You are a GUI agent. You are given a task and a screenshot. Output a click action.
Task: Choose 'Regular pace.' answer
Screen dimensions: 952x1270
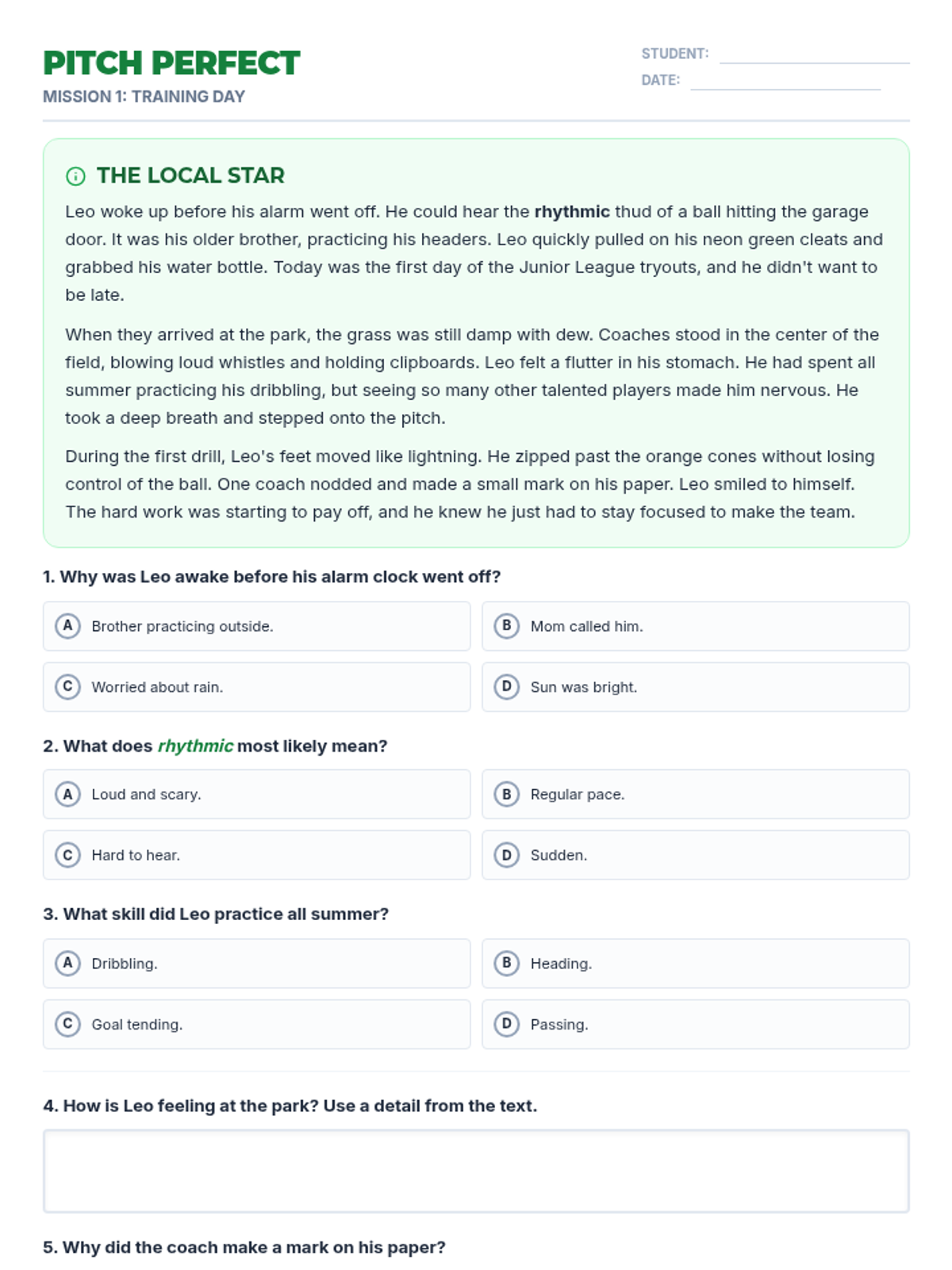coord(696,794)
